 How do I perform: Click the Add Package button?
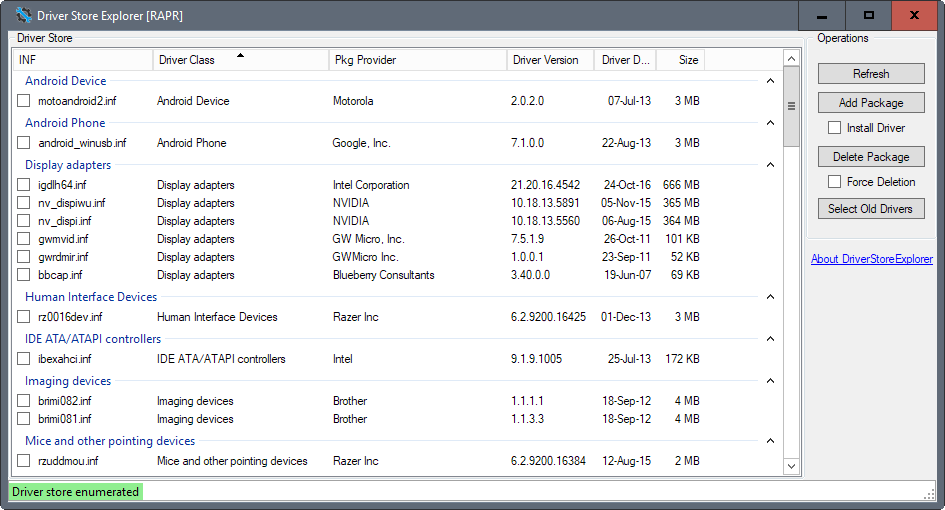tap(871, 102)
